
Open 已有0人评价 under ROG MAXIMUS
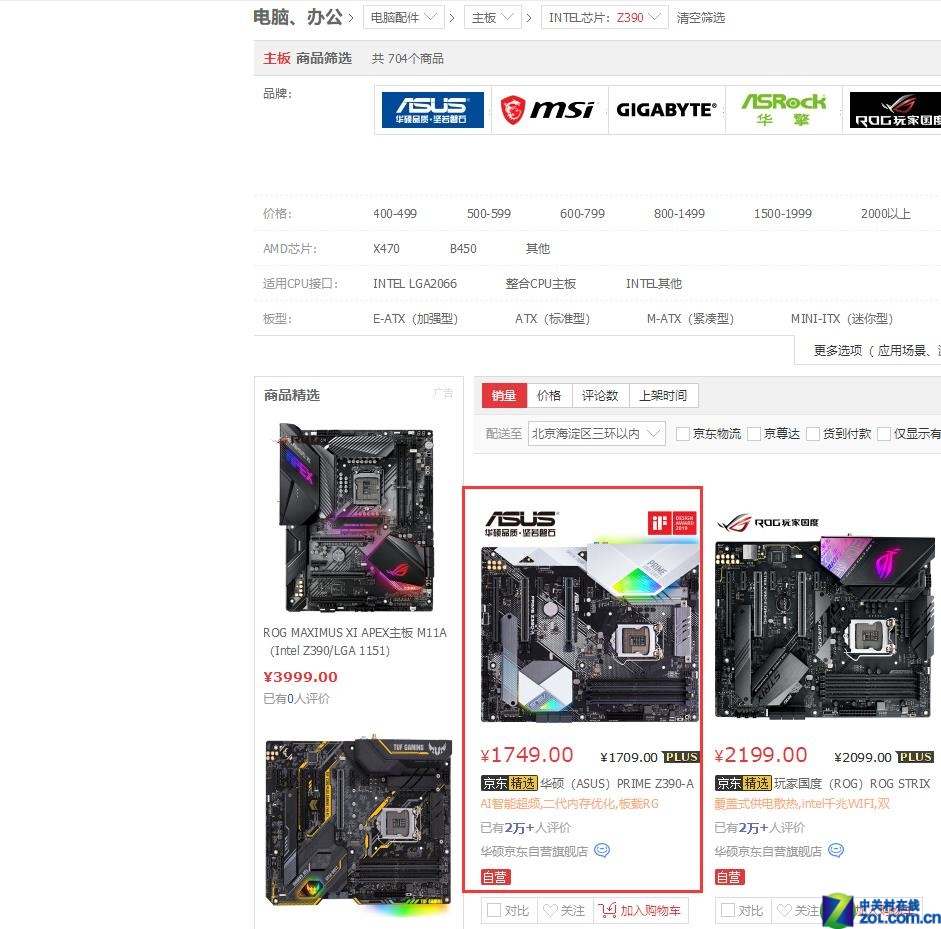(296, 699)
